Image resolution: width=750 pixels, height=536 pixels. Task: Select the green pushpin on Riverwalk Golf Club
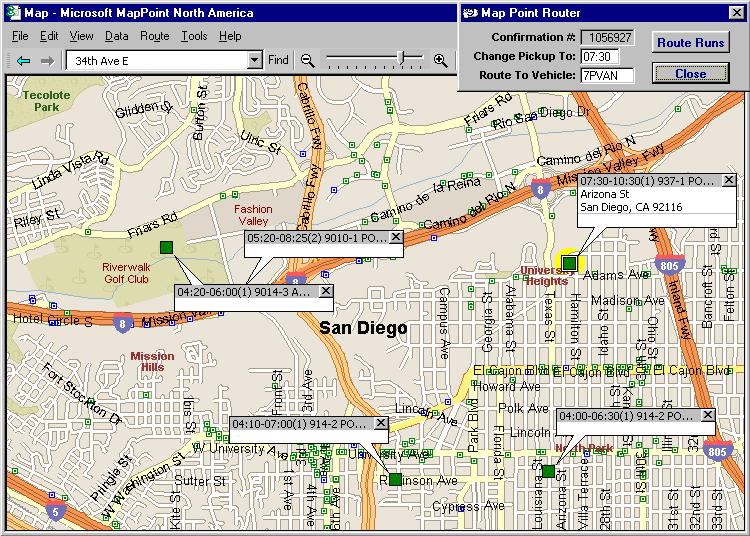click(x=166, y=247)
